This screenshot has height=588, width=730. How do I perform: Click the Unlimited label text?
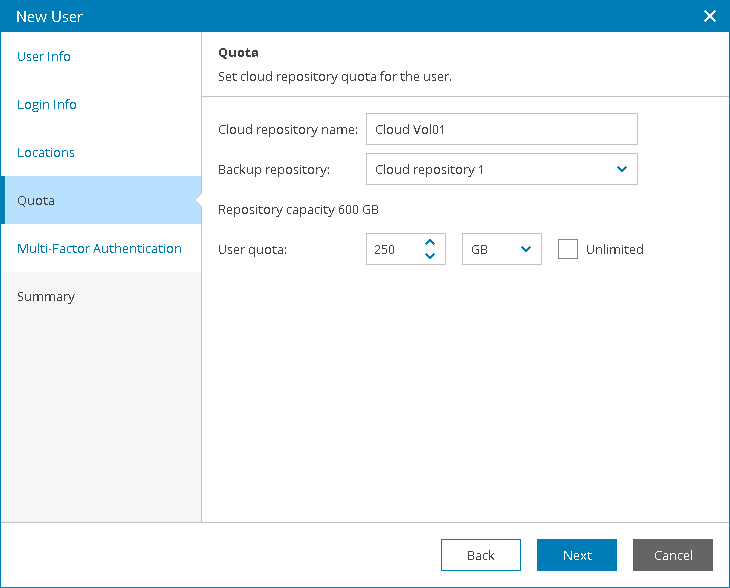pyautogui.click(x=615, y=250)
